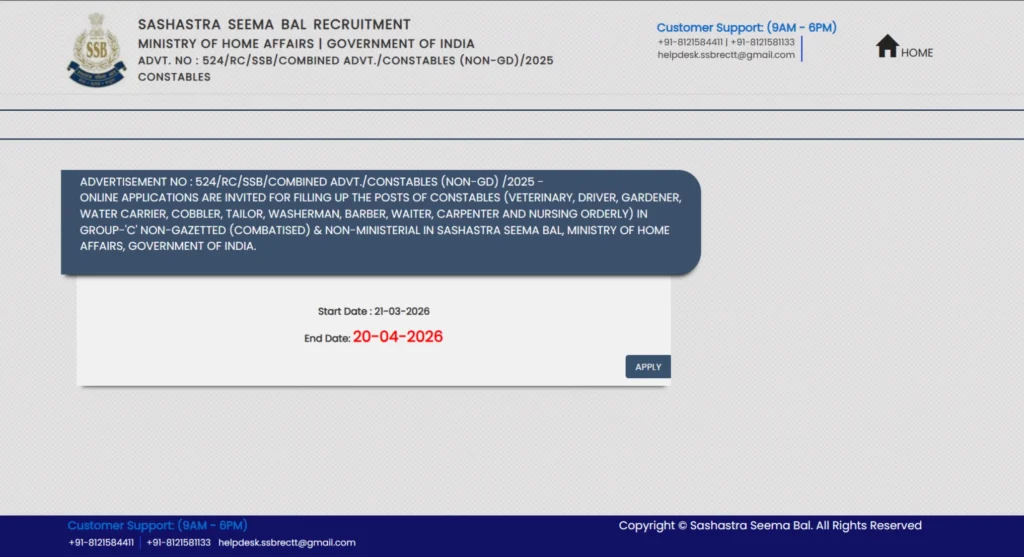This screenshot has width=1024, height=557.
Task: Select header helpdesk.ssbrectt@gmail.com email
Action: pyautogui.click(x=726, y=55)
